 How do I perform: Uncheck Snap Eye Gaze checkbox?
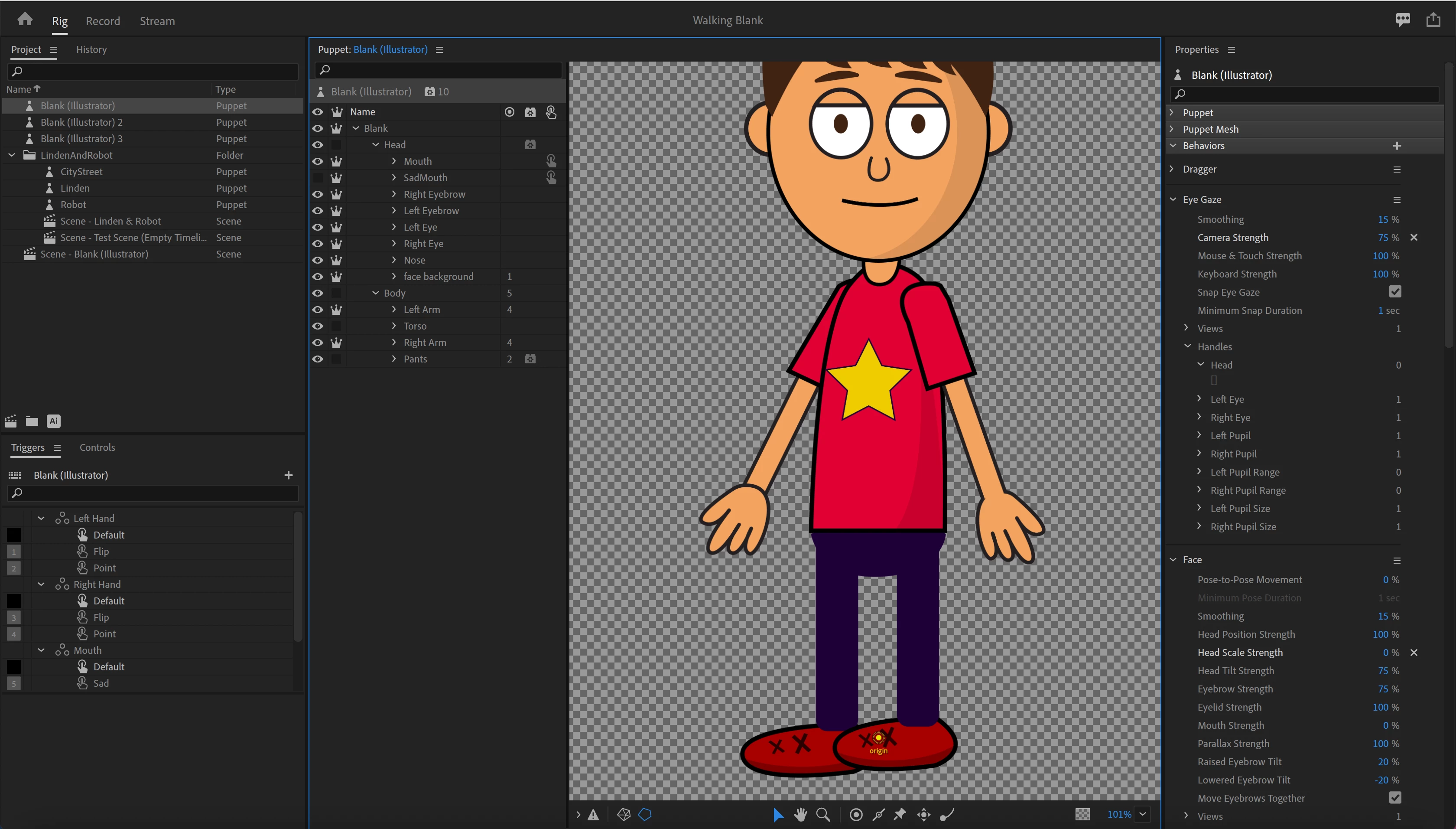pos(1394,292)
